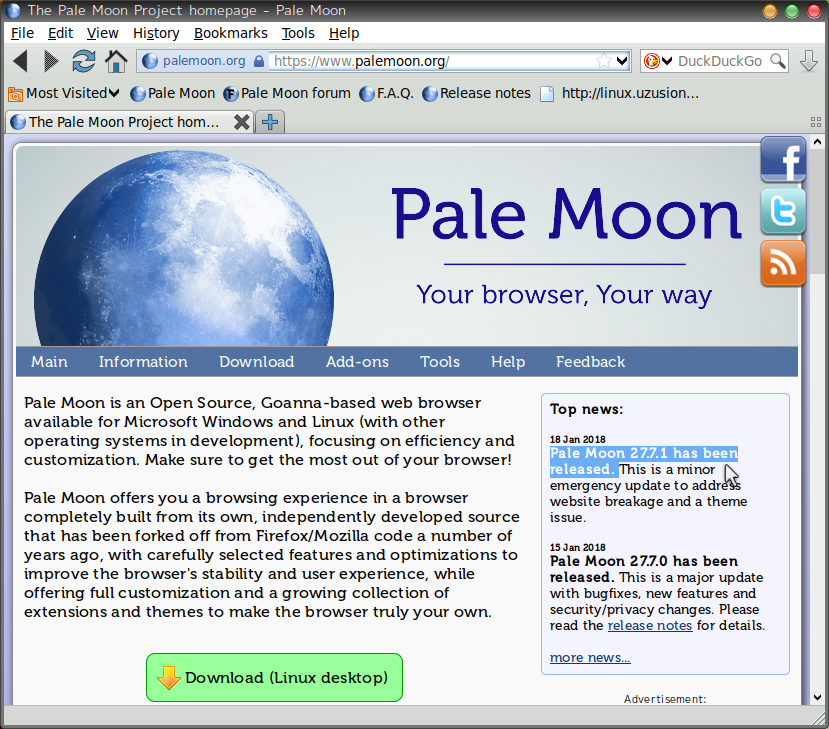
Task: Open the search engine selector dropdown
Action: pyautogui.click(x=657, y=61)
